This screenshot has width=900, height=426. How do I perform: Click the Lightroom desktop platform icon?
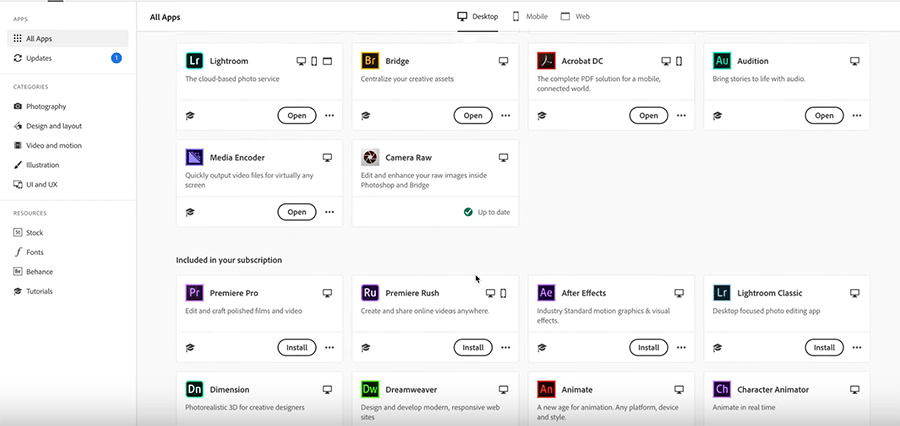click(x=301, y=61)
